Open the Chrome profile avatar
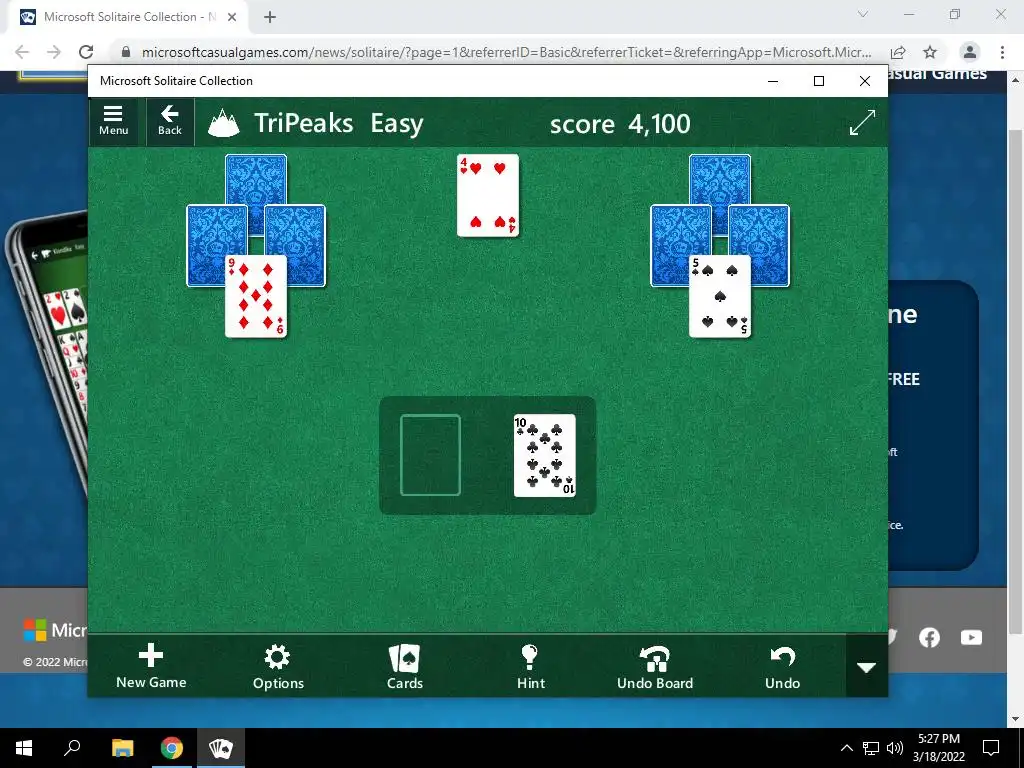The width and height of the screenshot is (1024, 768). 970,52
